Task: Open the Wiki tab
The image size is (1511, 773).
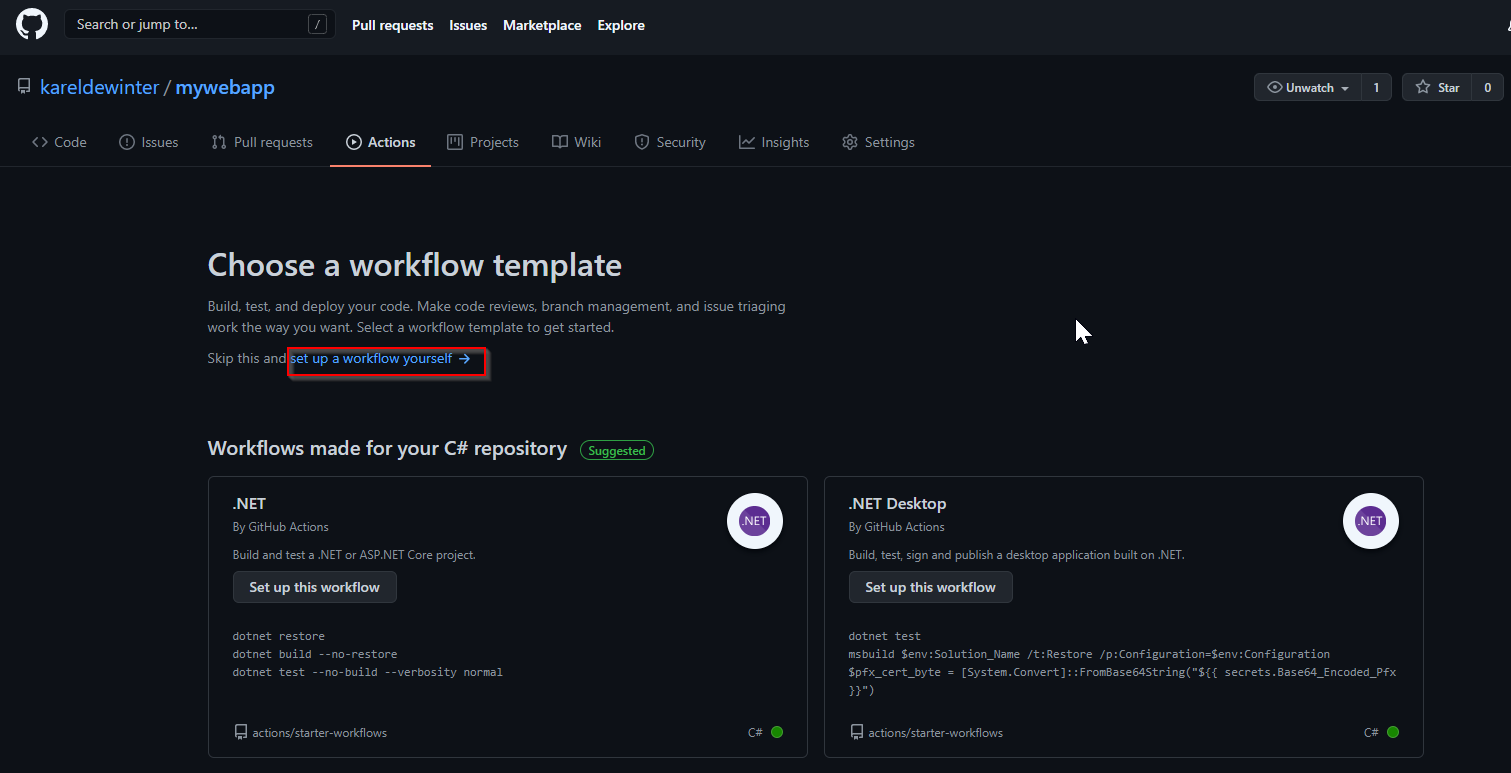Action: 576,142
